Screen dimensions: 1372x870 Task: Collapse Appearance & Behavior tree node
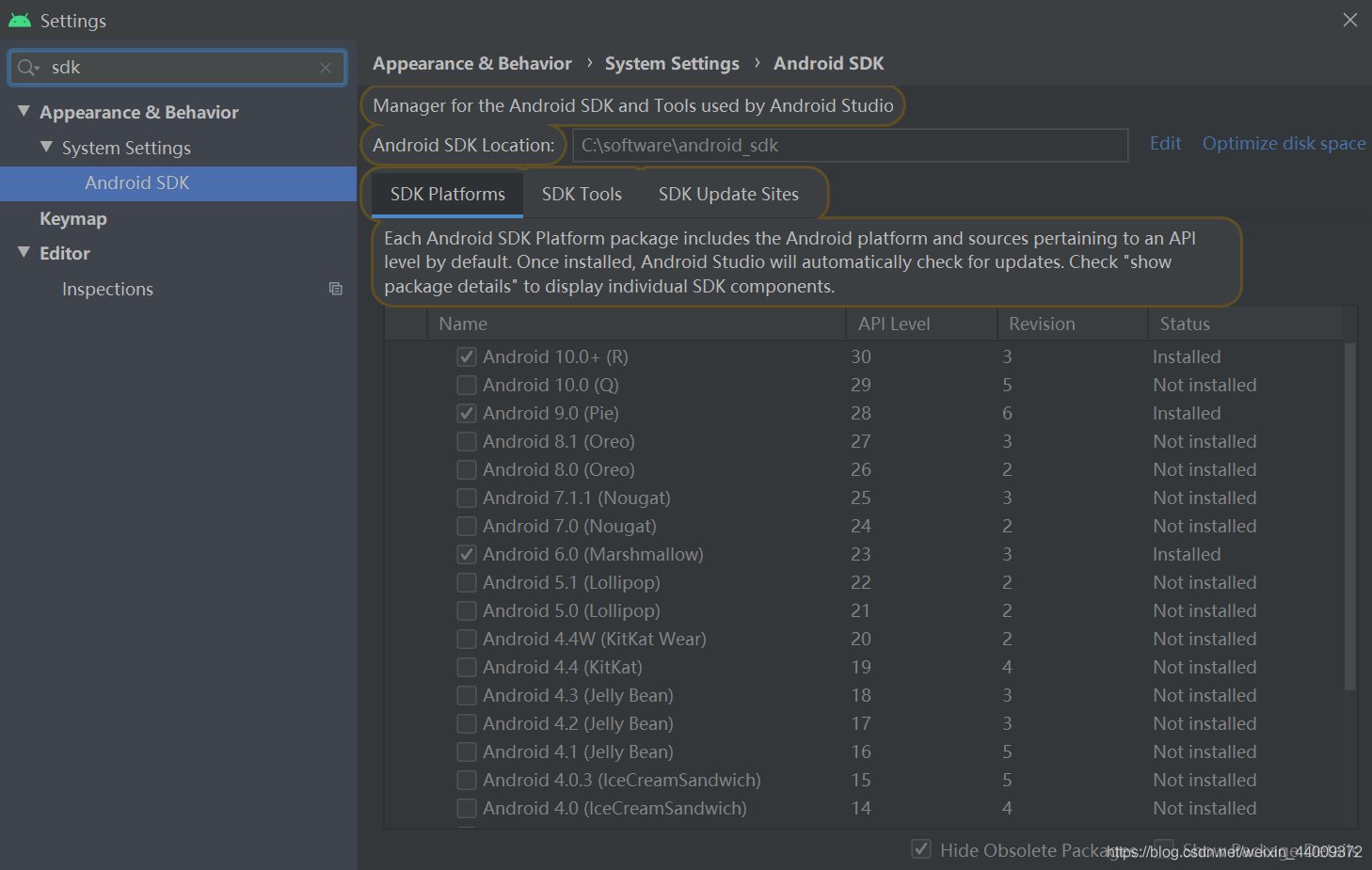pos(24,111)
